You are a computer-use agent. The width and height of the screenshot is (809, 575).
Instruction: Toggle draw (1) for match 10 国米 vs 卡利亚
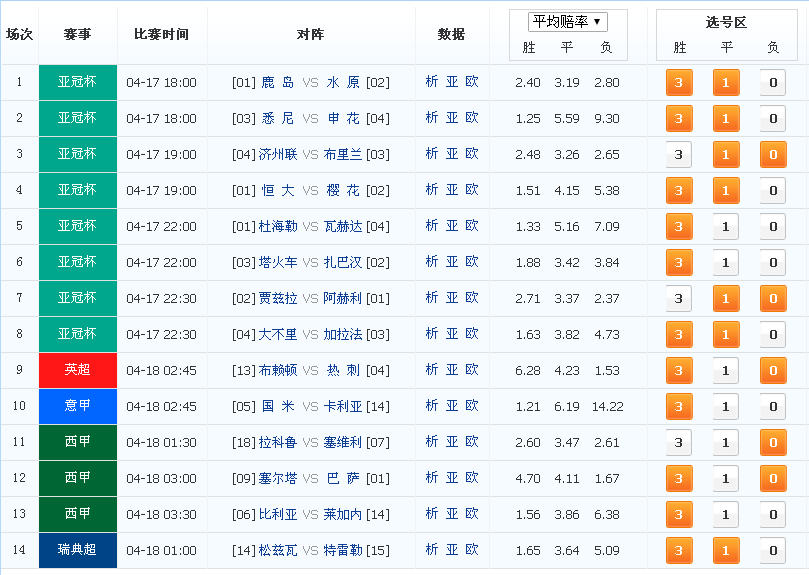[726, 406]
